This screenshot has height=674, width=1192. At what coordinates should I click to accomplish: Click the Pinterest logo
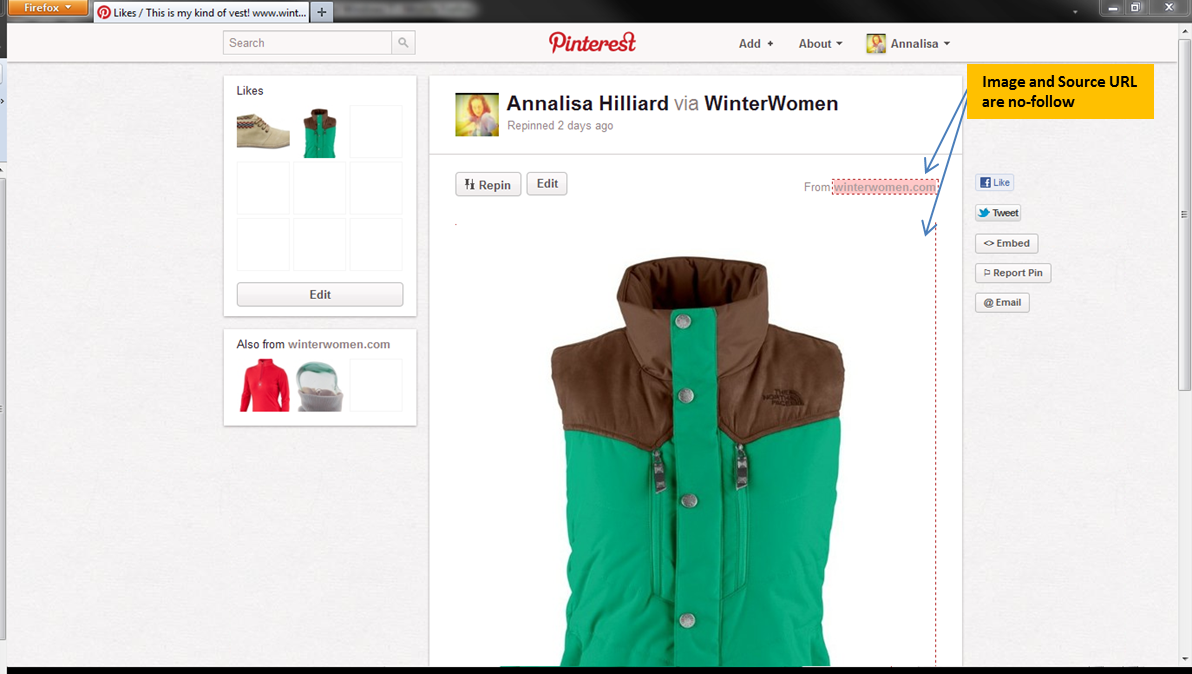click(592, 43)
